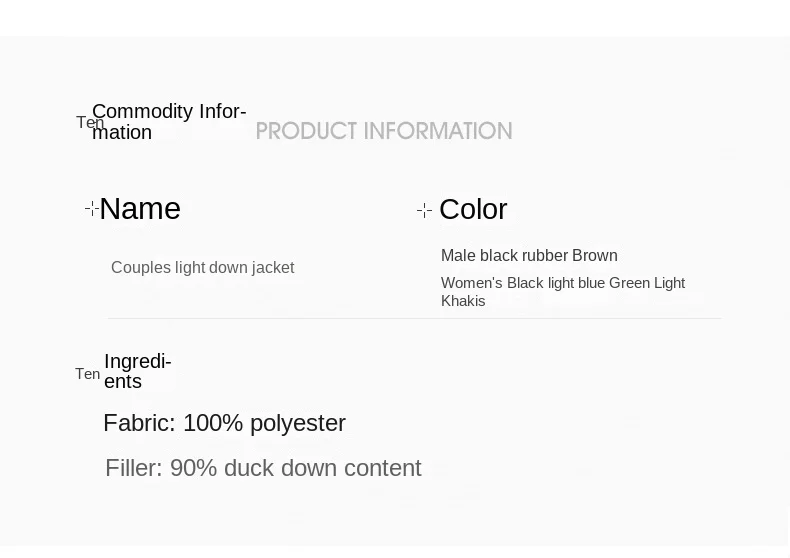
Task: Click the crosshair icon beside Name
Action: [x=92, y=208]
